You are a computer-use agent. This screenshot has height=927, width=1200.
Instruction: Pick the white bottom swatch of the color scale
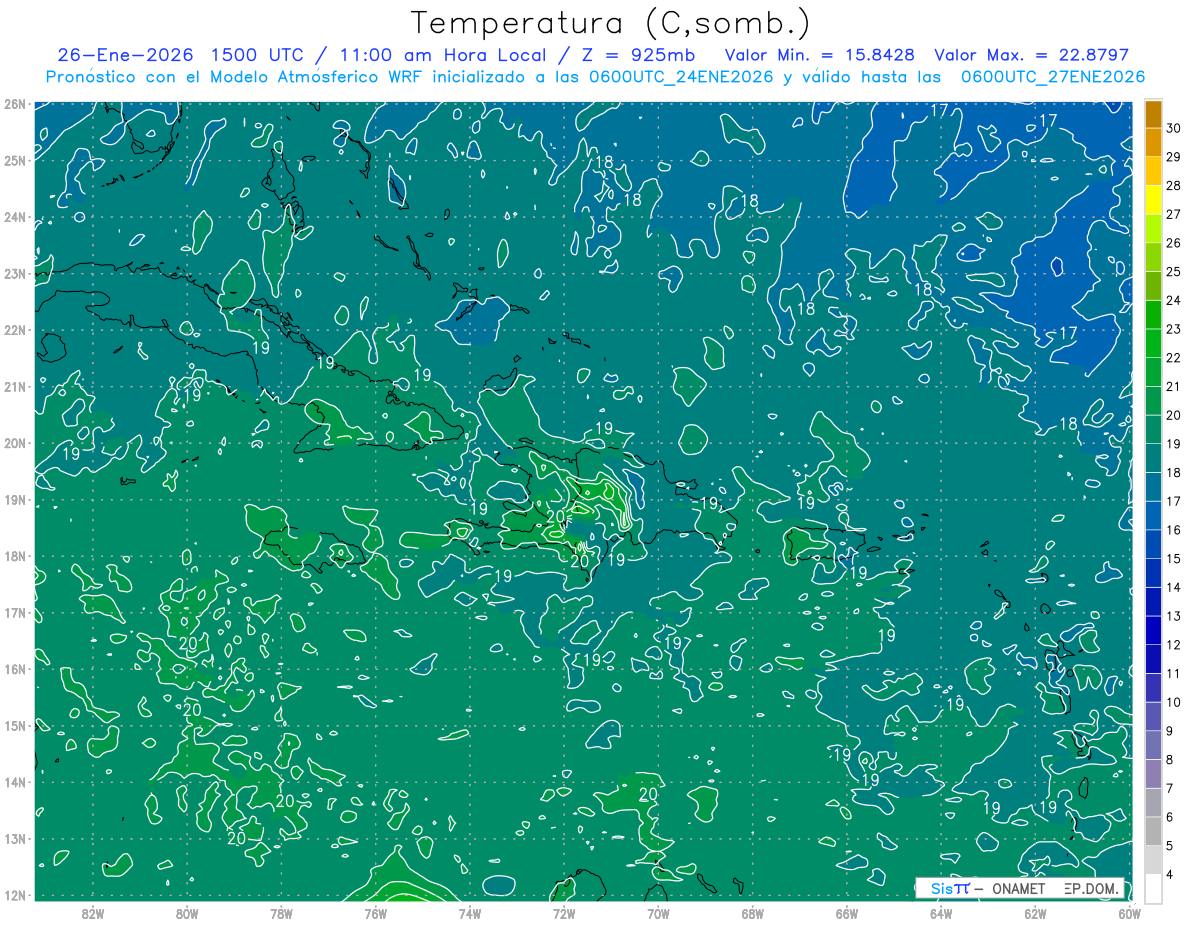click(x=1154, y=888)
